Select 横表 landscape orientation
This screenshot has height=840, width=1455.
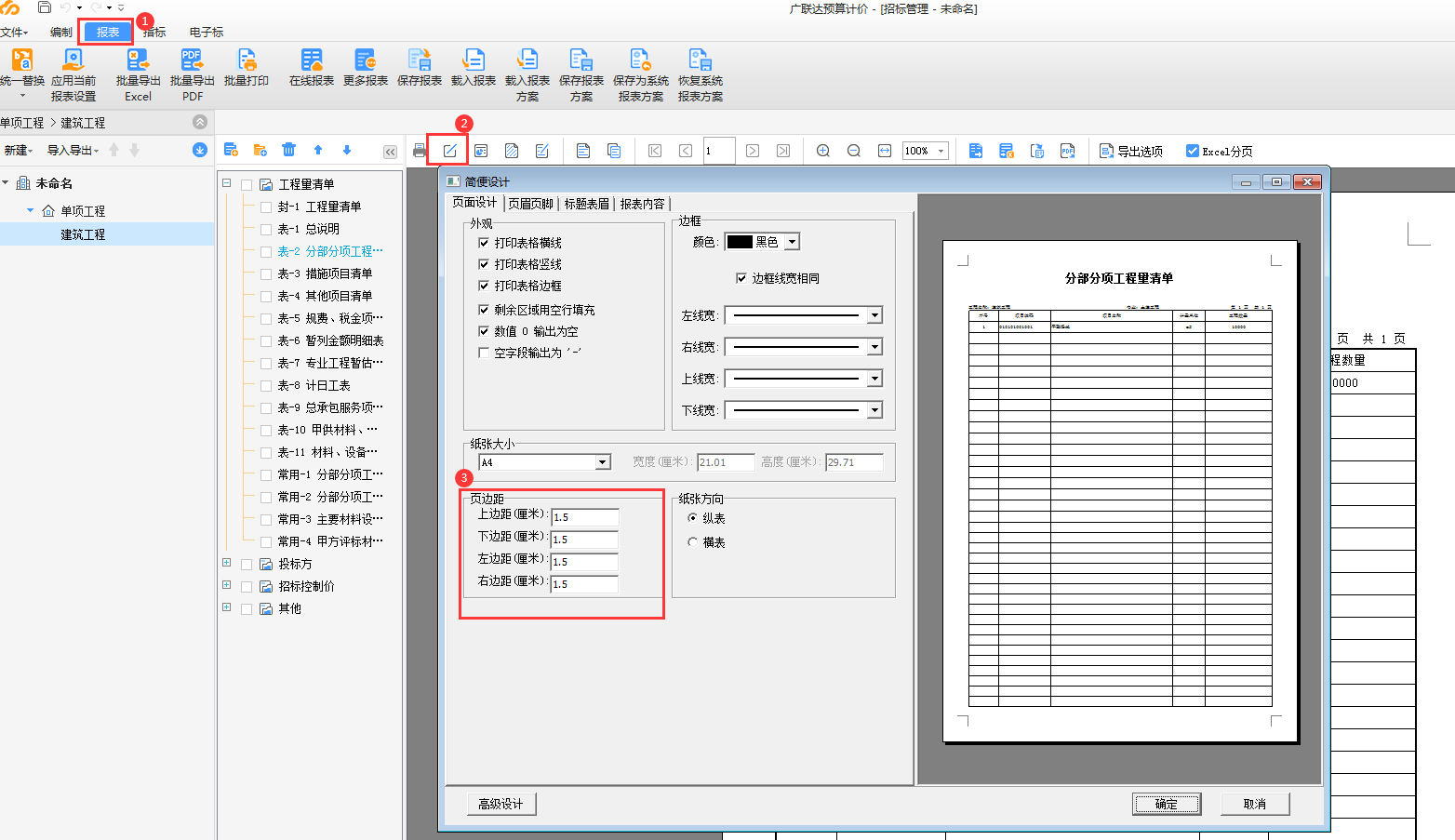(x=692, y=542)
